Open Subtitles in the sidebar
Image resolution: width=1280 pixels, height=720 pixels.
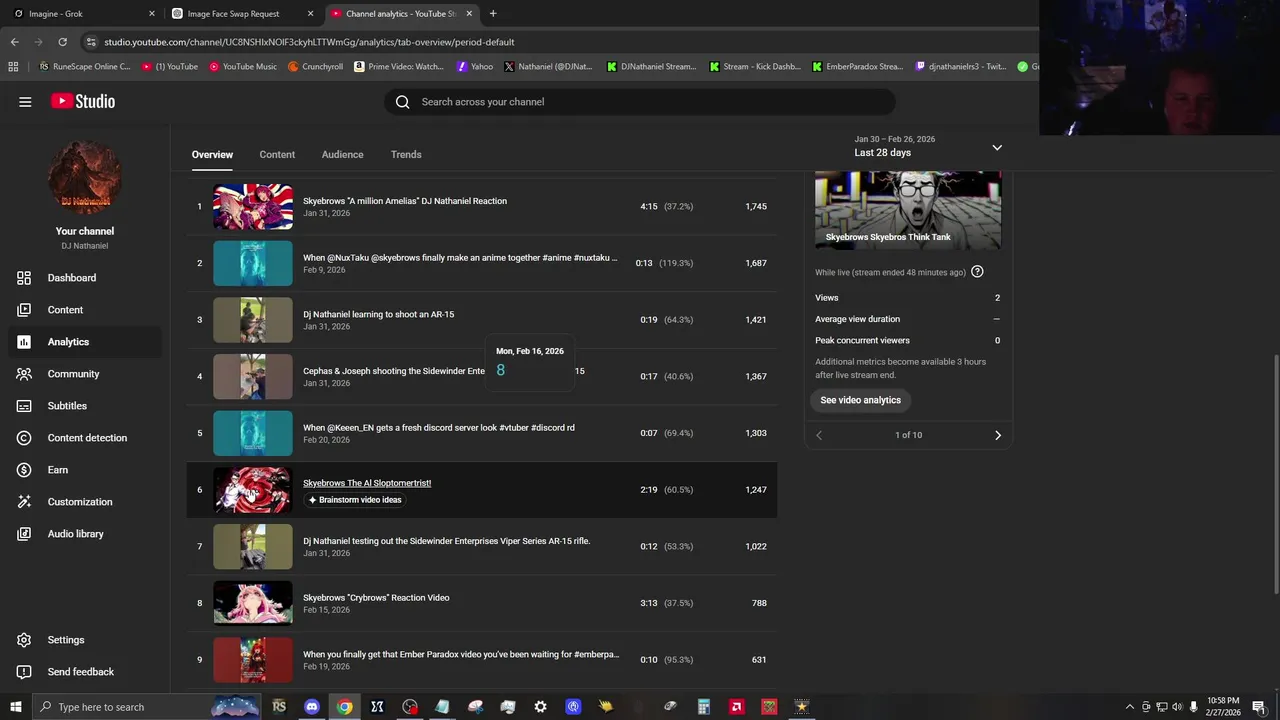(x=67, y=406)
